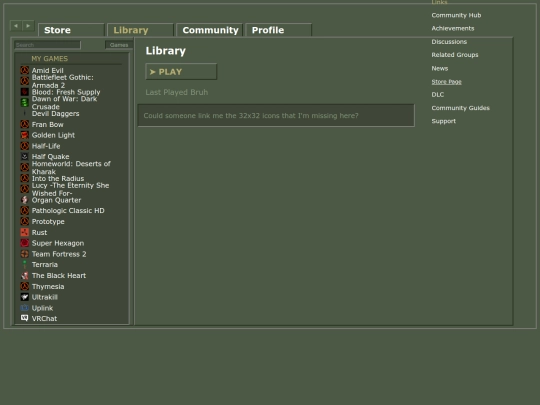Open the Achievements link
540x405 pixels.
click(453, 28)
